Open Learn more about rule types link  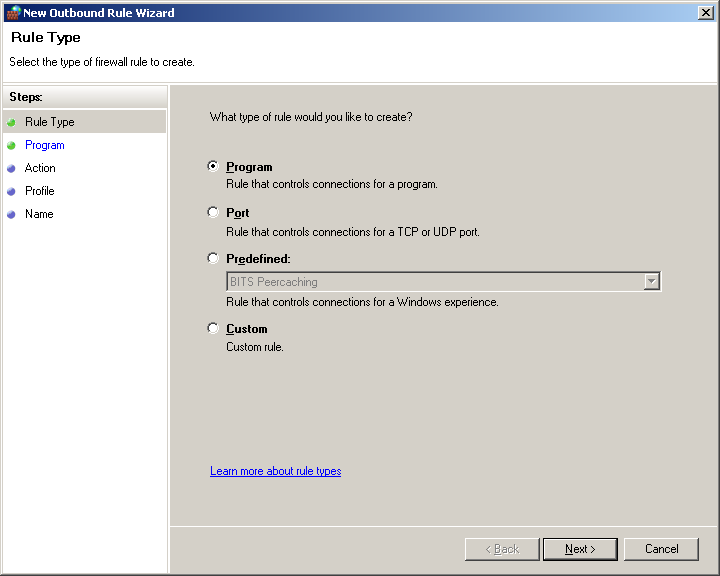[x=276, y=471]
